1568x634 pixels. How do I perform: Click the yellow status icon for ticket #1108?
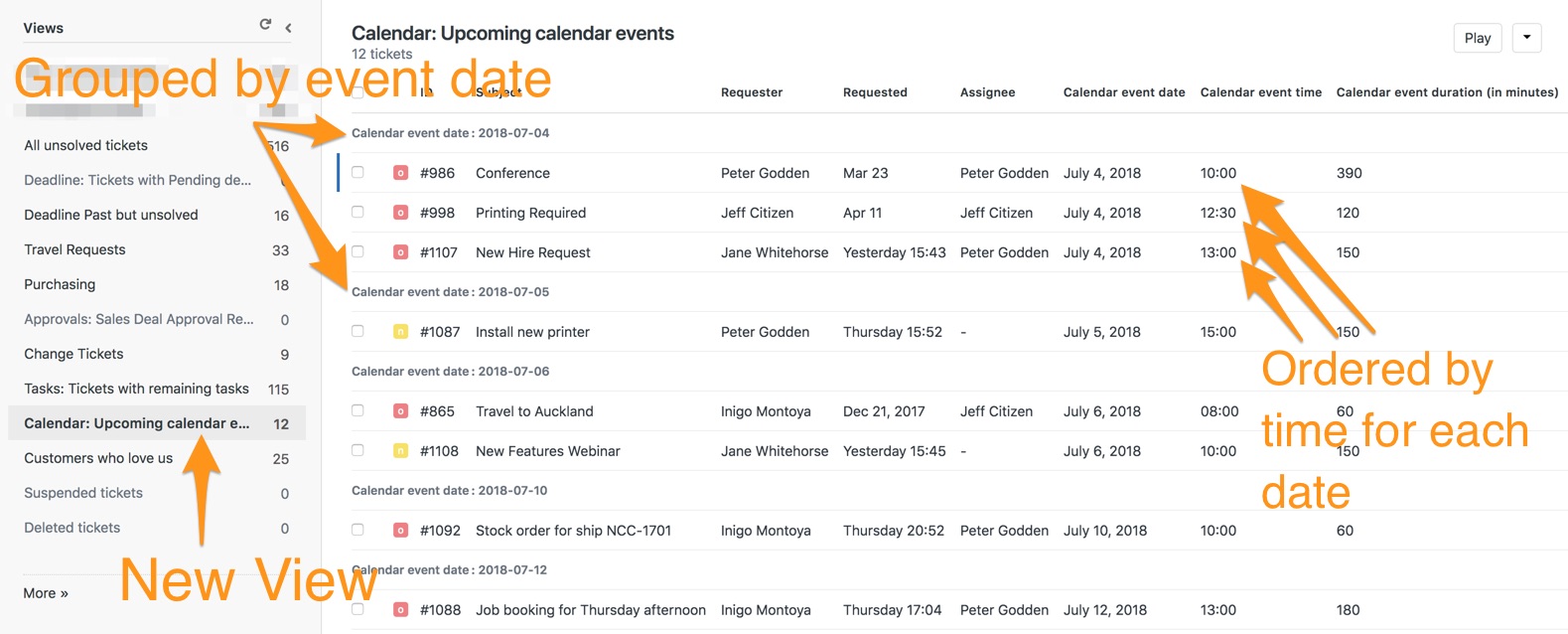[400, 451]
